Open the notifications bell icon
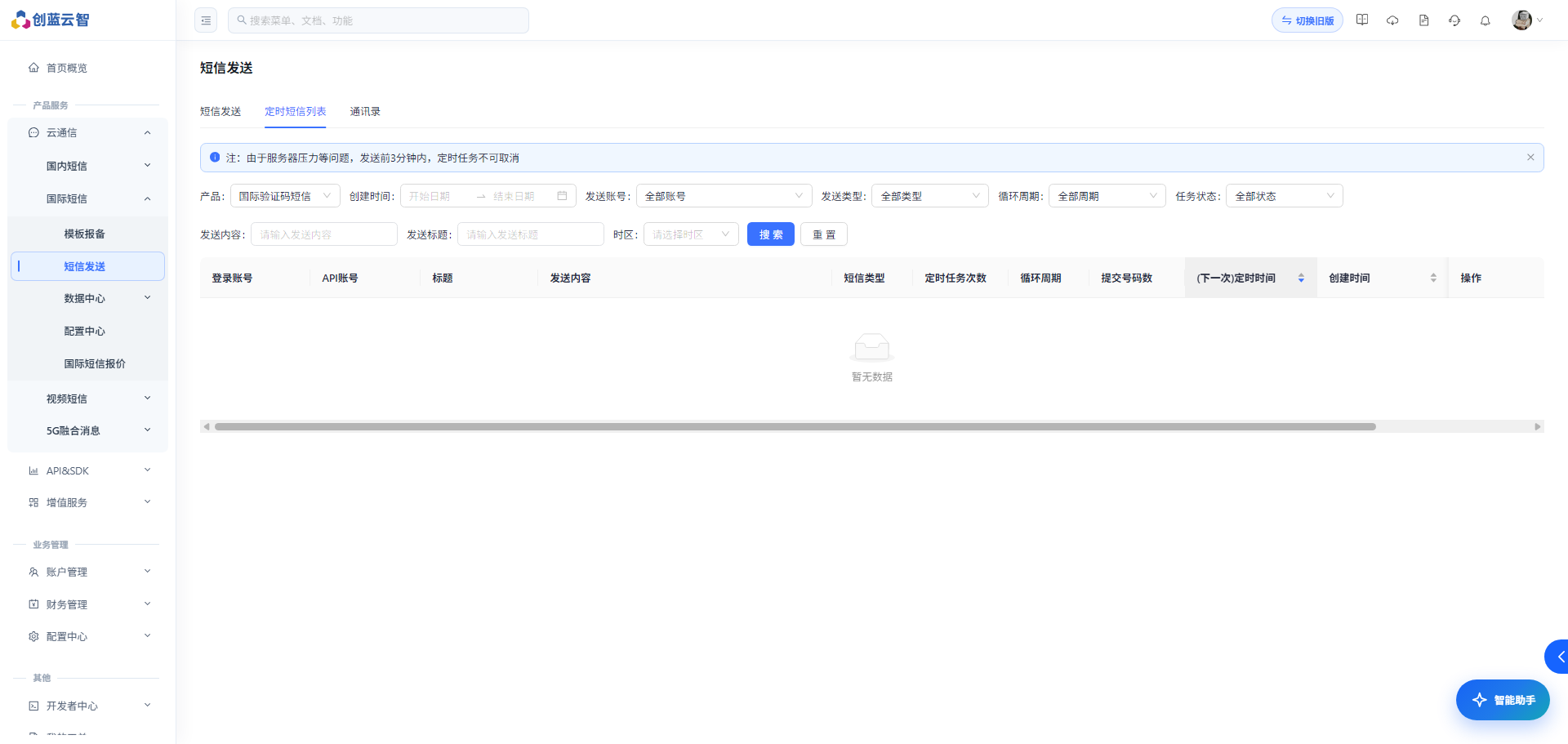Image resolution: width=1568 pixels, height=744 pixels. point(1486,20)
